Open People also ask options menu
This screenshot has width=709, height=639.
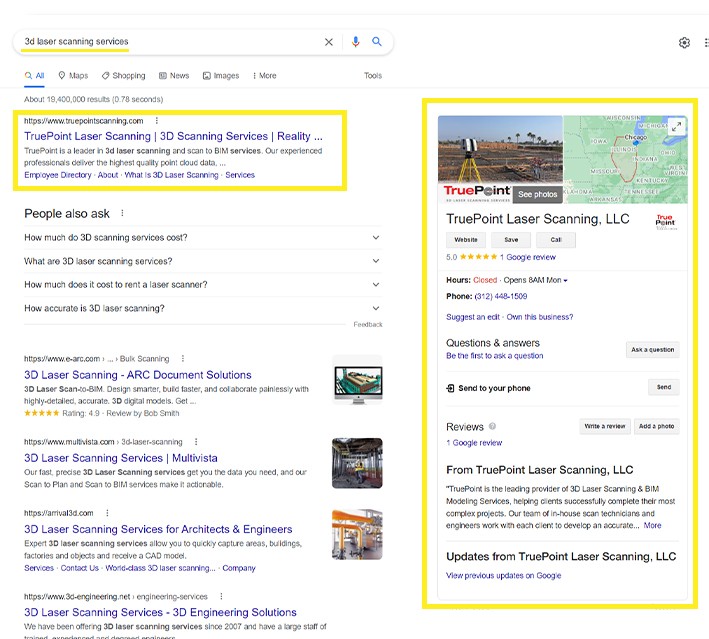pos(122,214)
